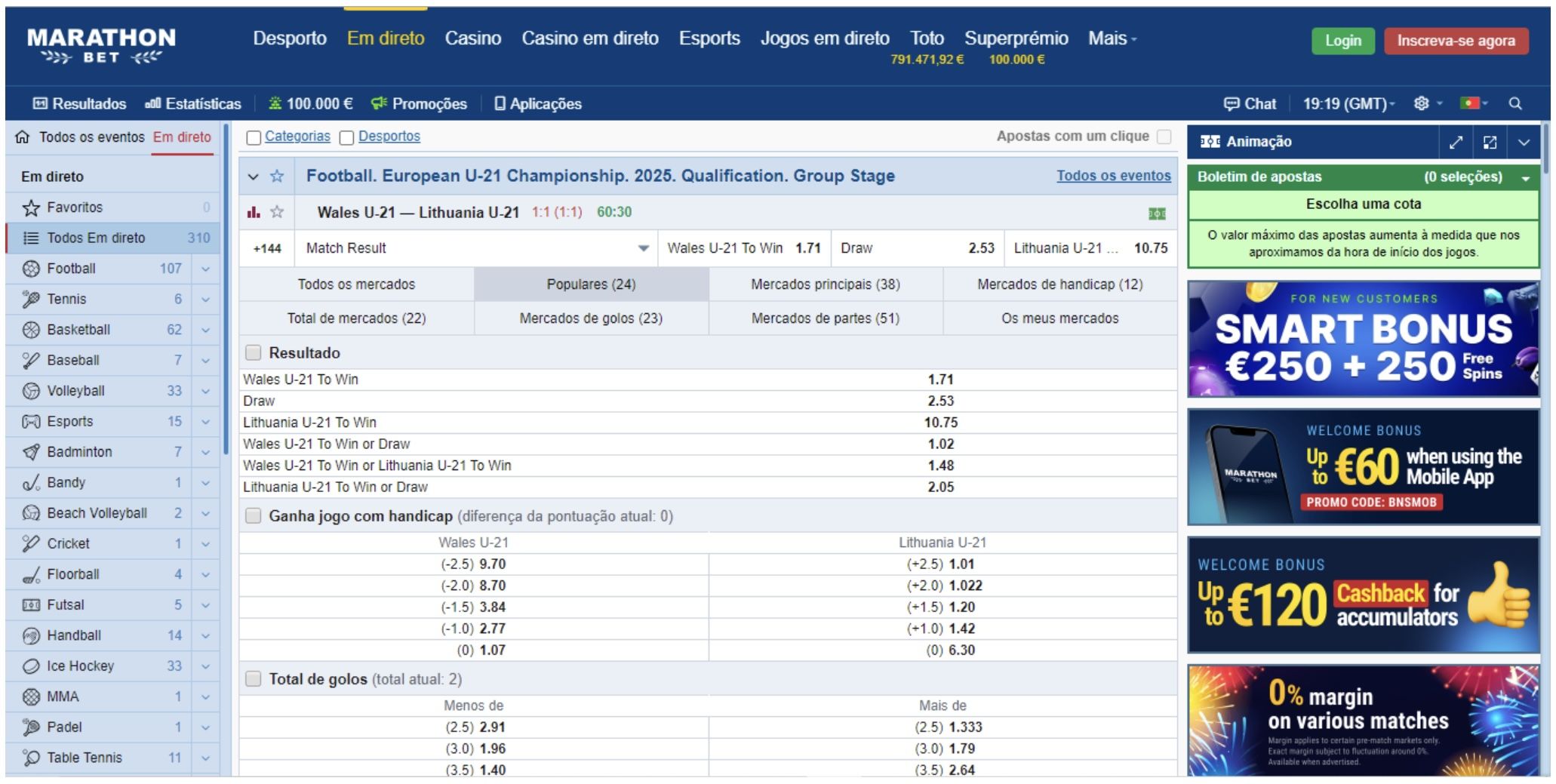Click the Marathon Bet logo

(101, 46)
